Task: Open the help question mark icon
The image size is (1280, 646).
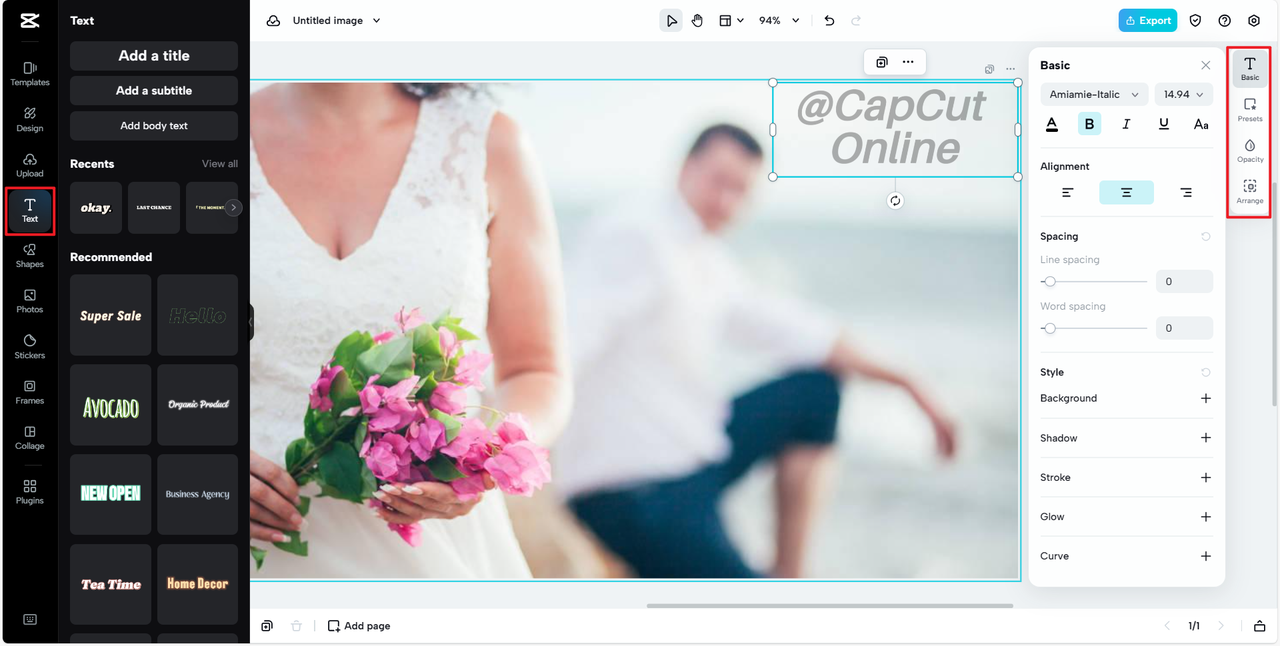Action: click(x=1225, y=20)
